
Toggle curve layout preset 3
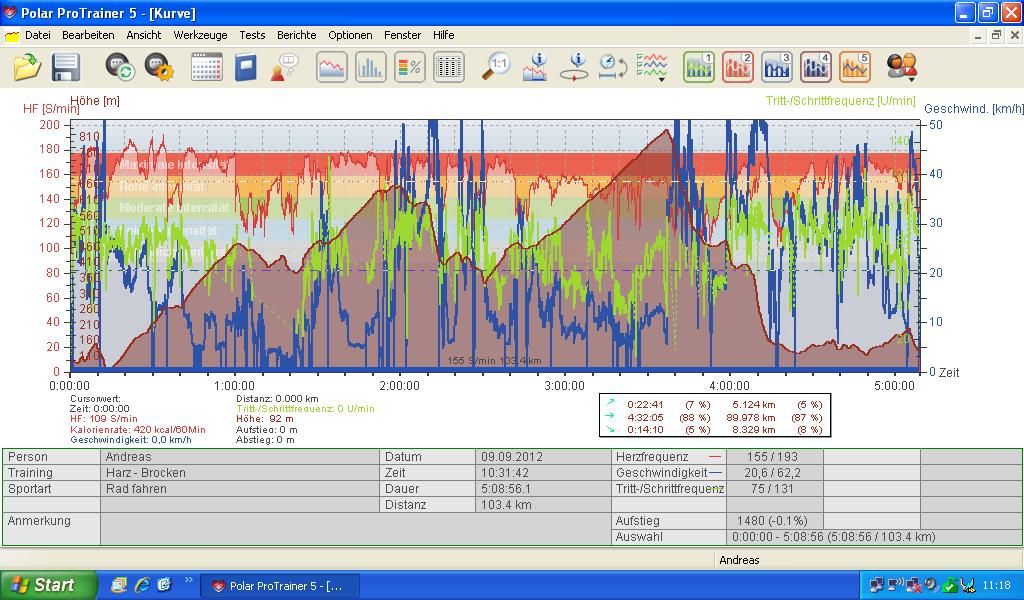point(776,67)
